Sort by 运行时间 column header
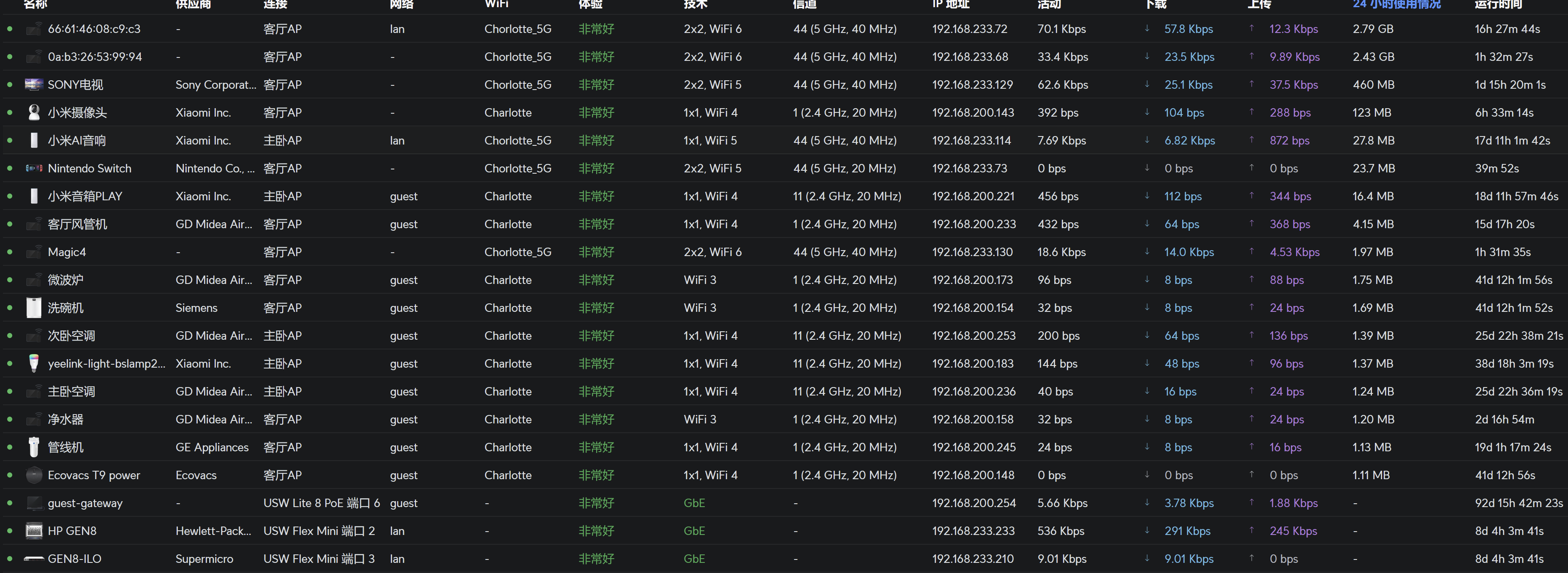The width and height of the screenshot is (1568, 573). [1498, 4]
